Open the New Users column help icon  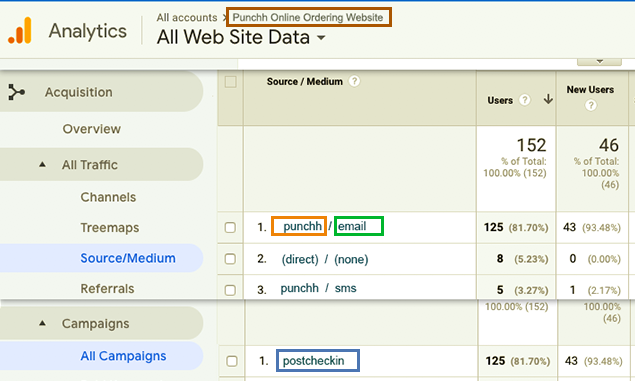tap(591, 105)
